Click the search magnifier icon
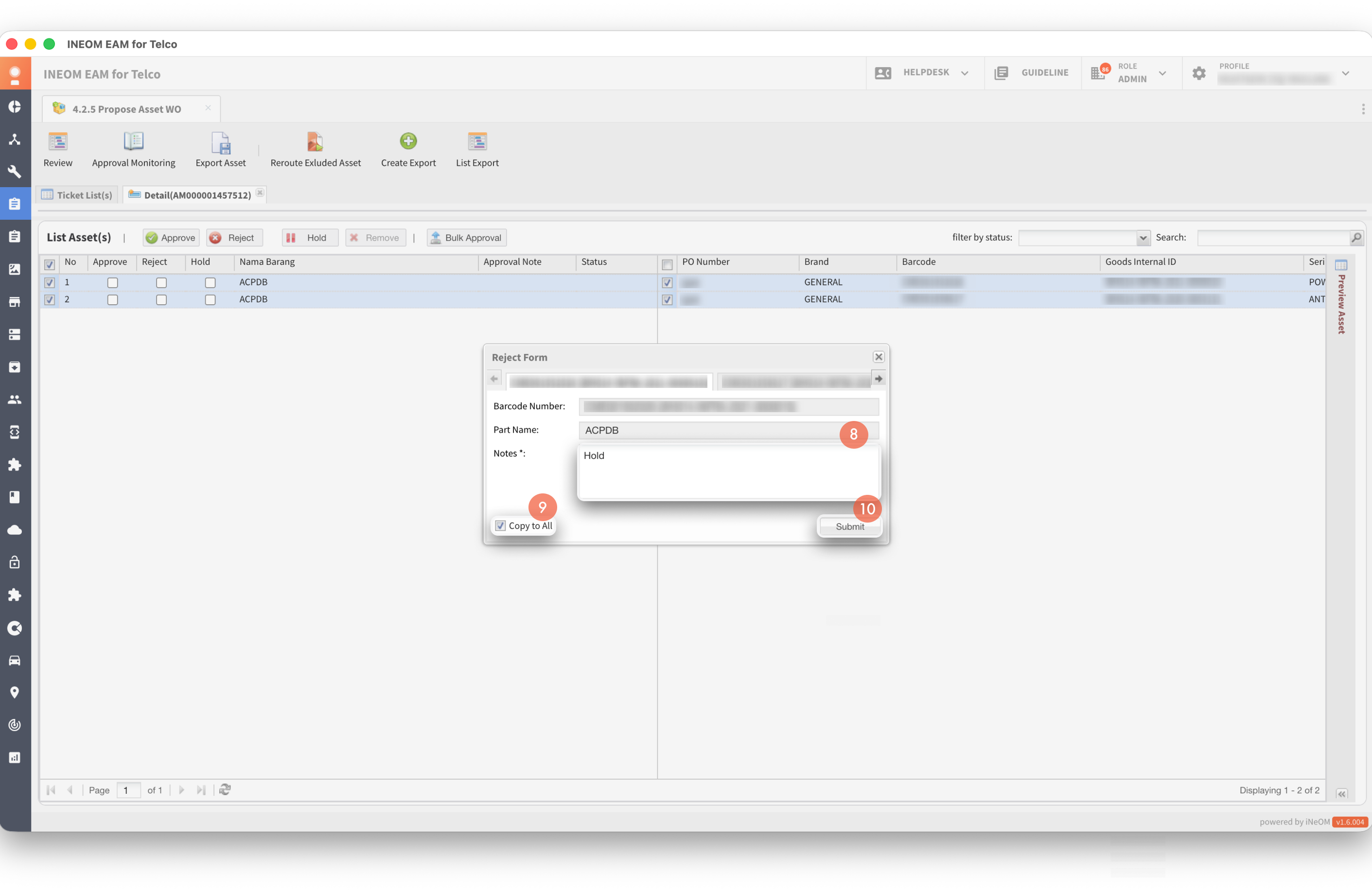1372x892 pixels. coord(1356,237)
